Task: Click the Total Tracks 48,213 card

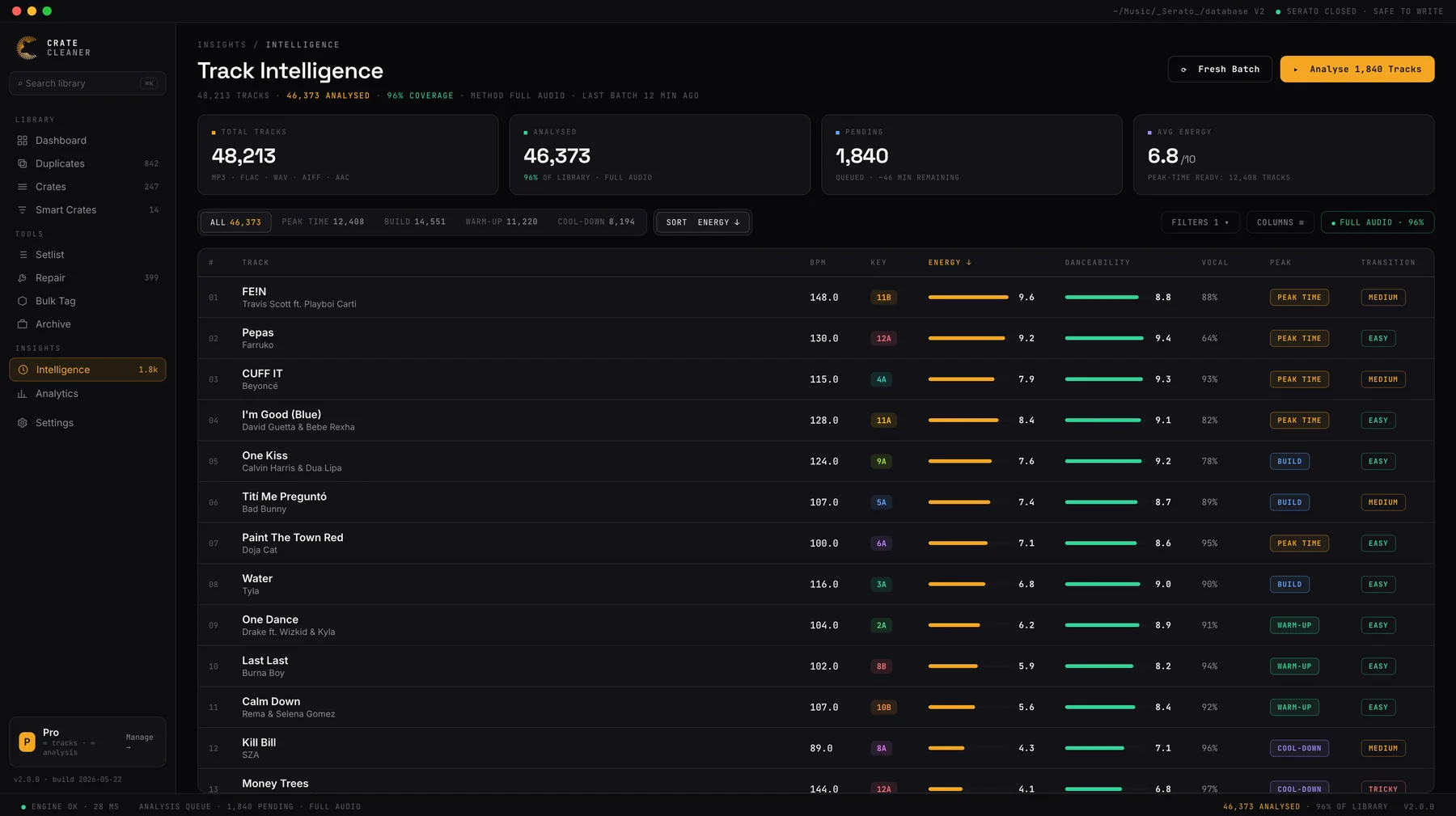Action: pyautogui.click(x=348, y=154)
